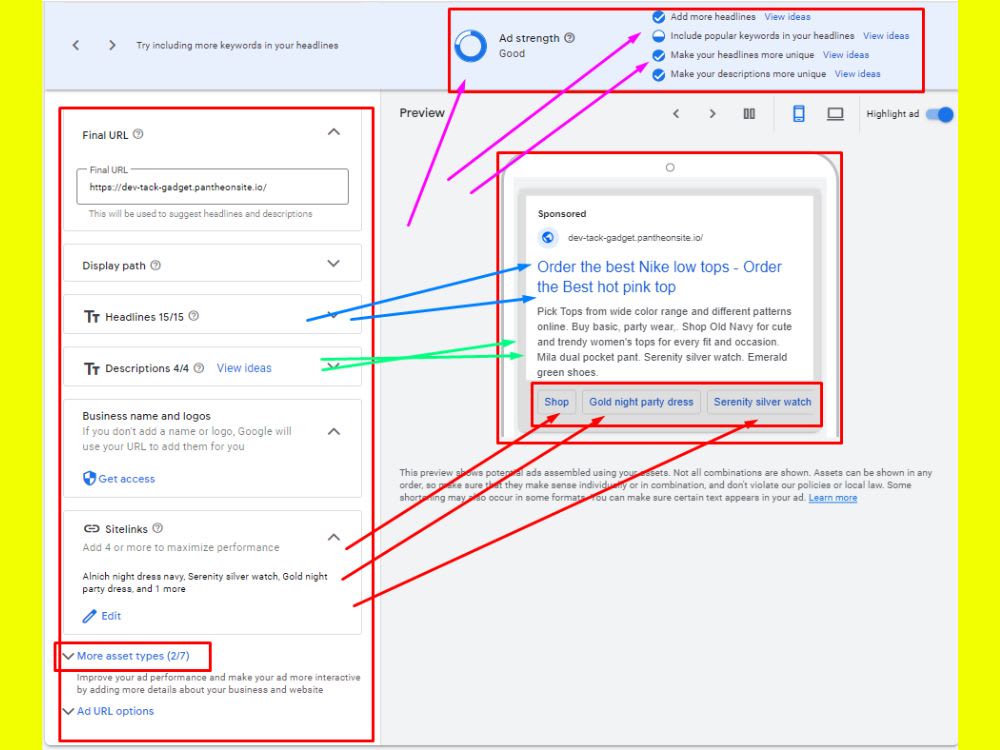Image resolution: width=1000 pixels, height=750 pixels.
Task: Click the 'Add more headlines' check mark
Action: pos(659,17)
